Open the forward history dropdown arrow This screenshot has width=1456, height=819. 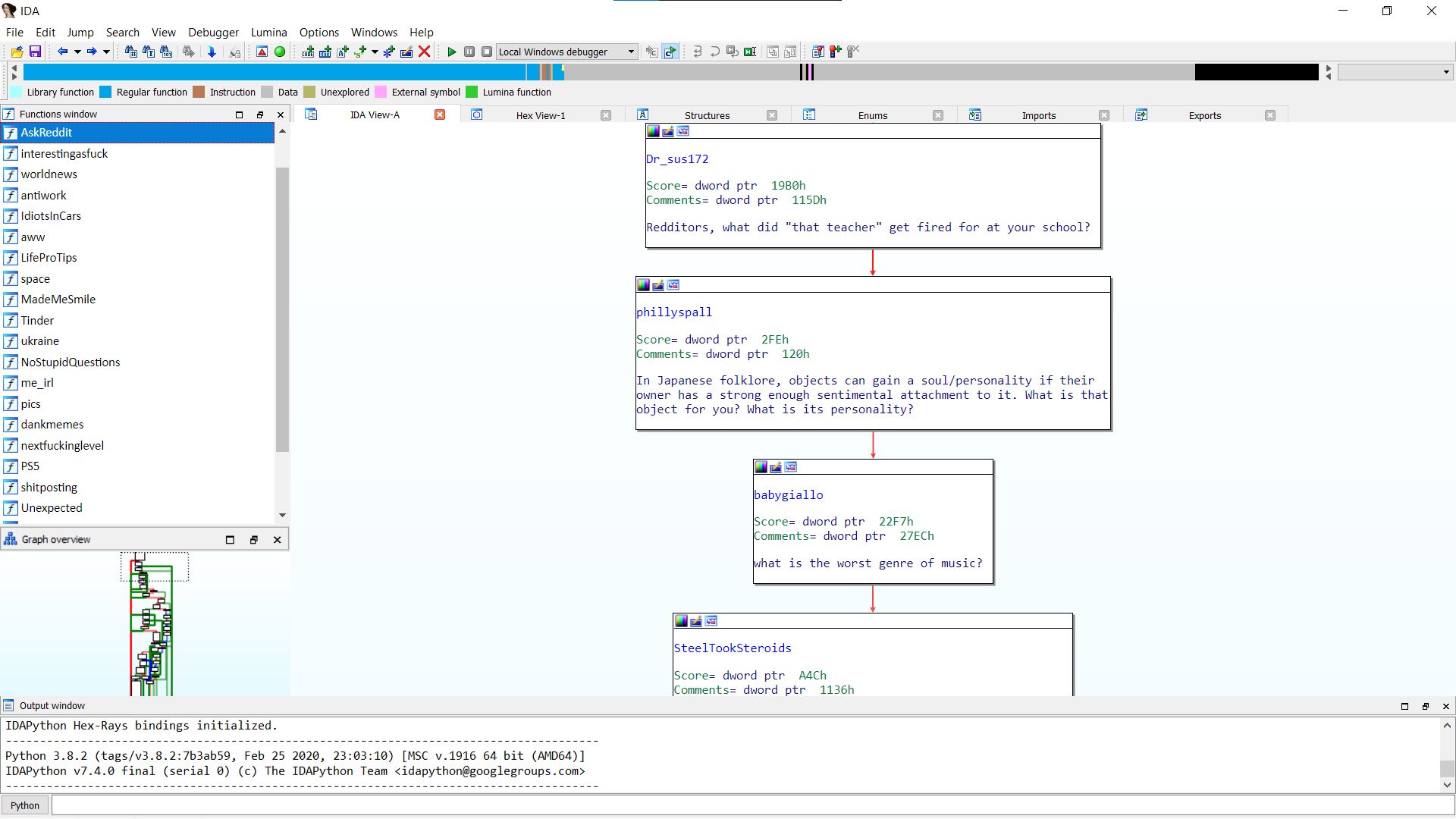point(106,52)
